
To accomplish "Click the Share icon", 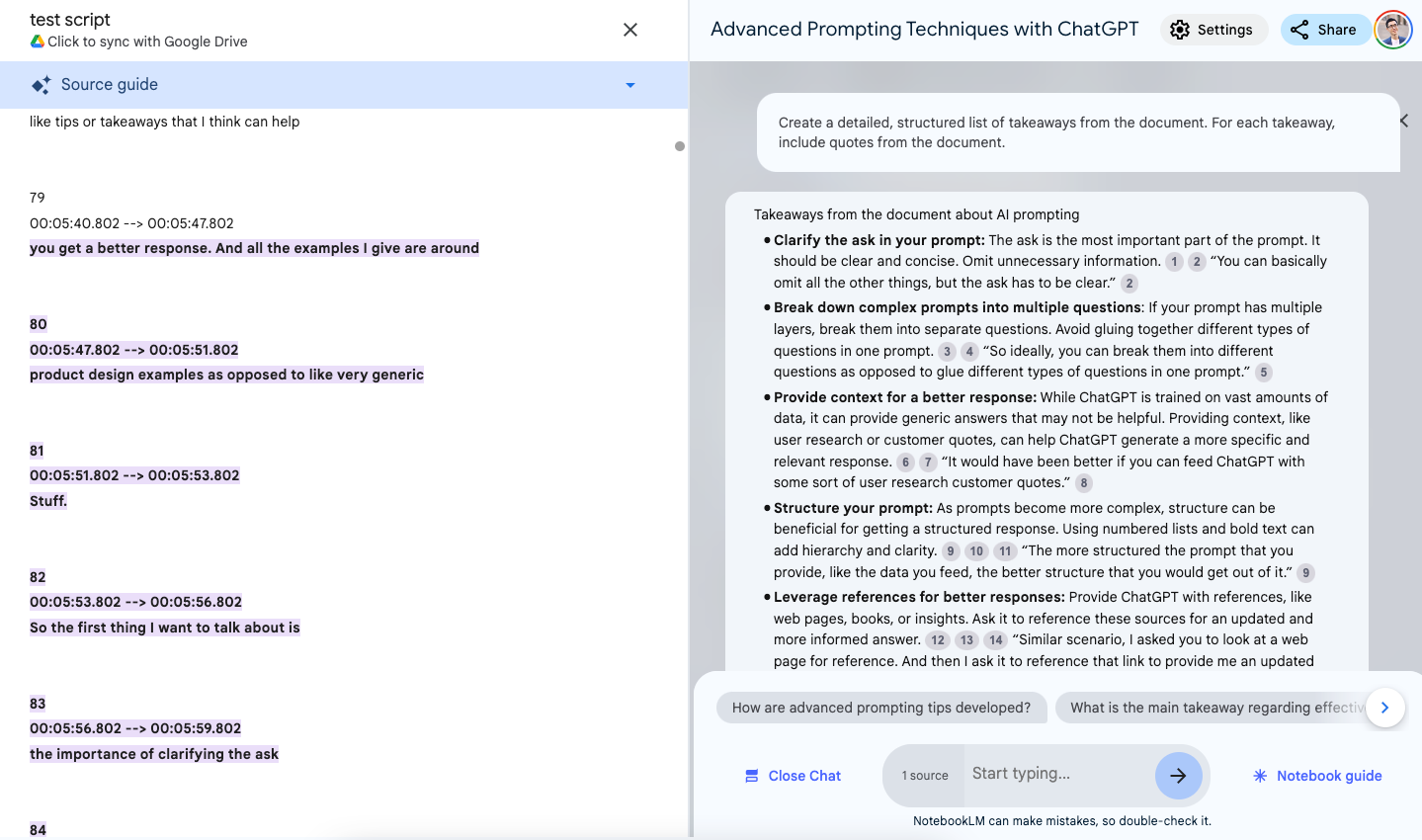I will tap(1298, 30).
